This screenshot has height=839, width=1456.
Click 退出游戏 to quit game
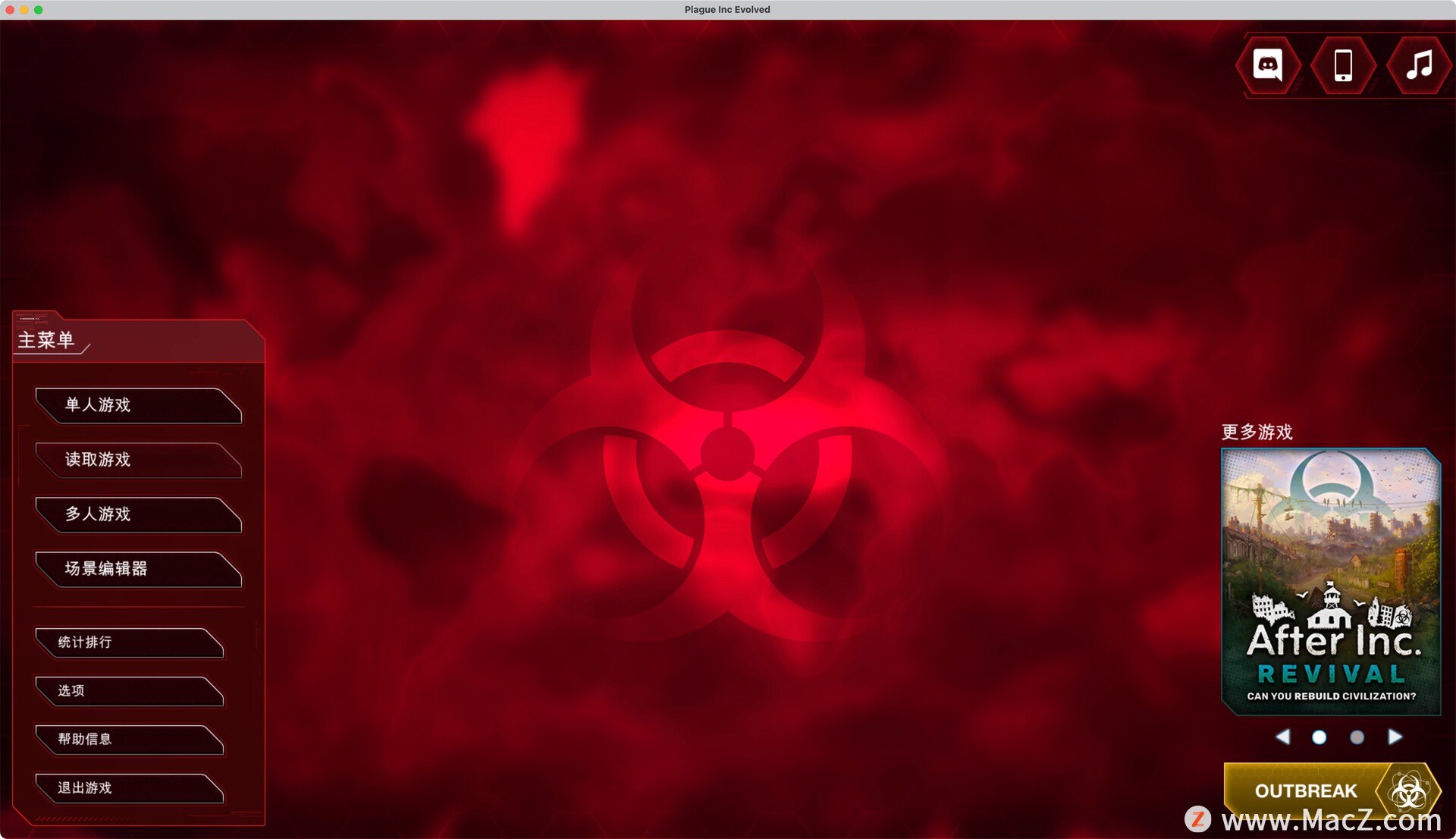[x=127, y=788]
